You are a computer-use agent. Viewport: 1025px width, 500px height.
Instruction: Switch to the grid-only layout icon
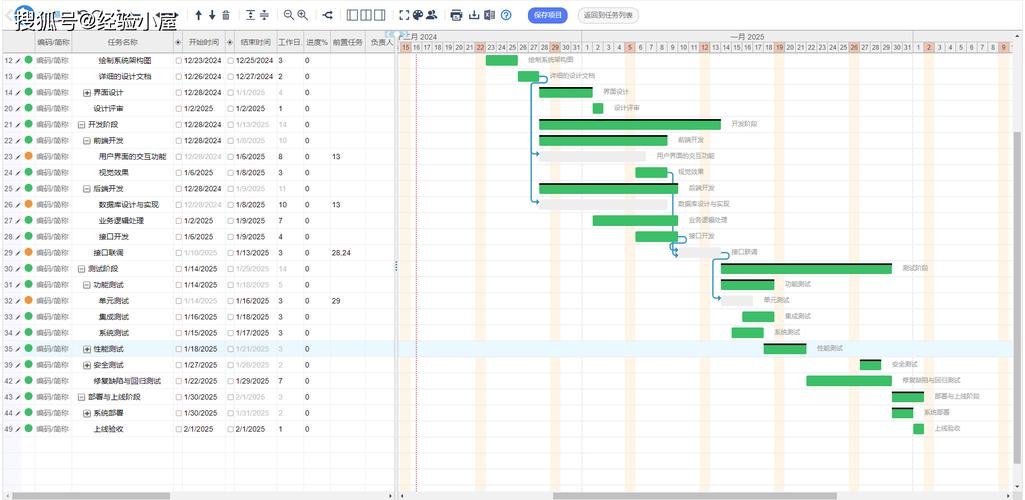[352, 15]
